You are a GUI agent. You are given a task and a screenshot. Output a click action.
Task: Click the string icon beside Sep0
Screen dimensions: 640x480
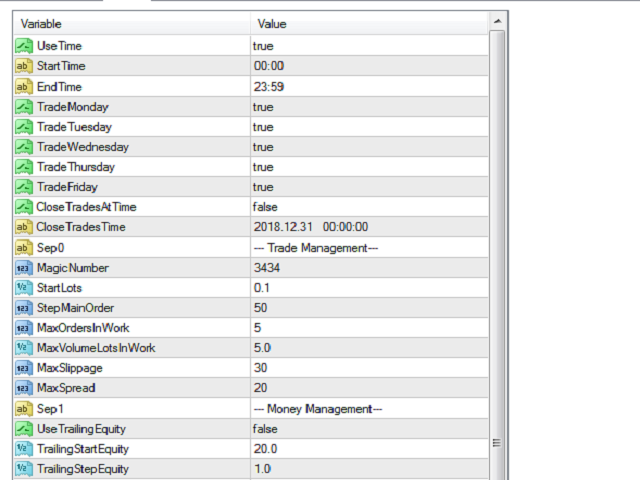(24, 248)
